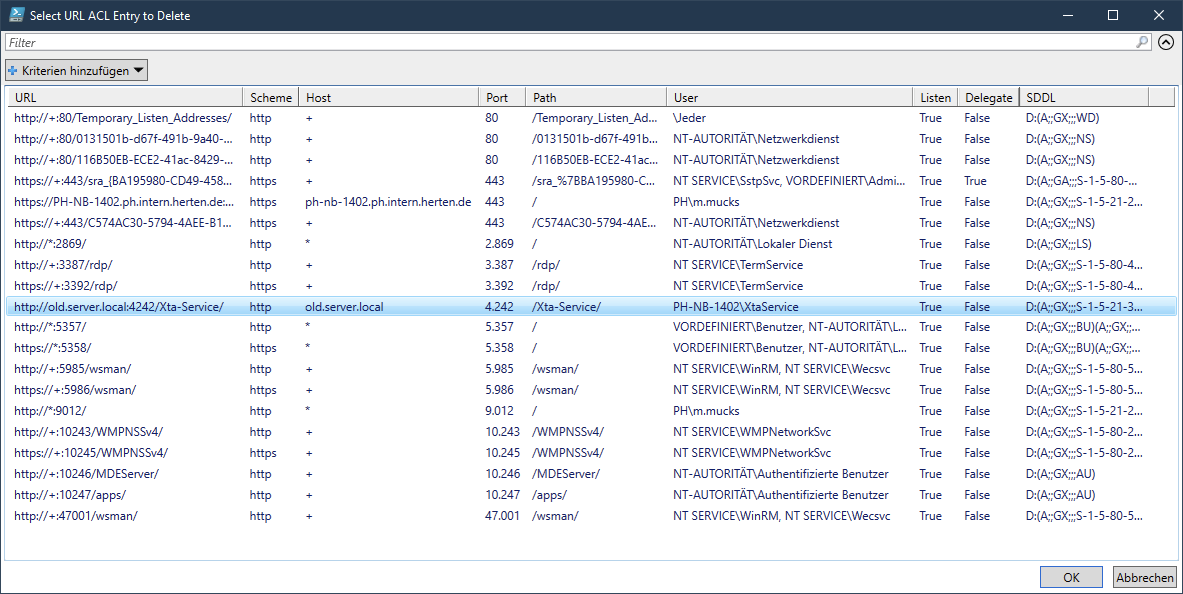
Task: Select row http://+:10243/WMPNSSv4/
Action: pyautogui.click(x=592, y=432)
